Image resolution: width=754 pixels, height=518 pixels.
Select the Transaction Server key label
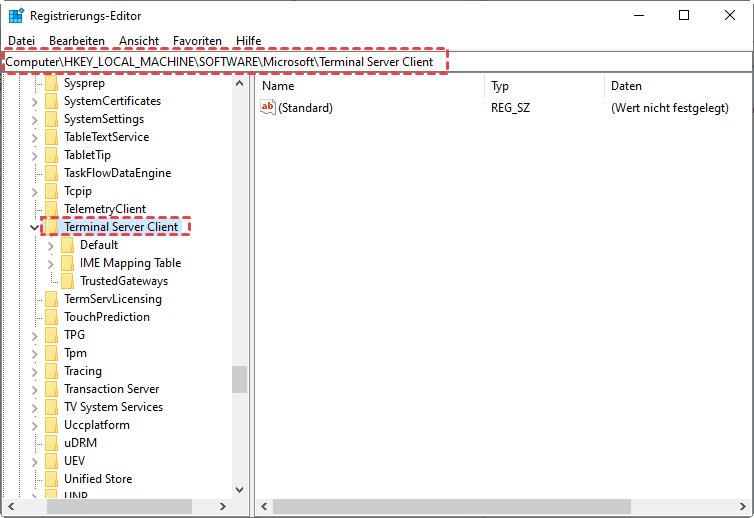112,389
